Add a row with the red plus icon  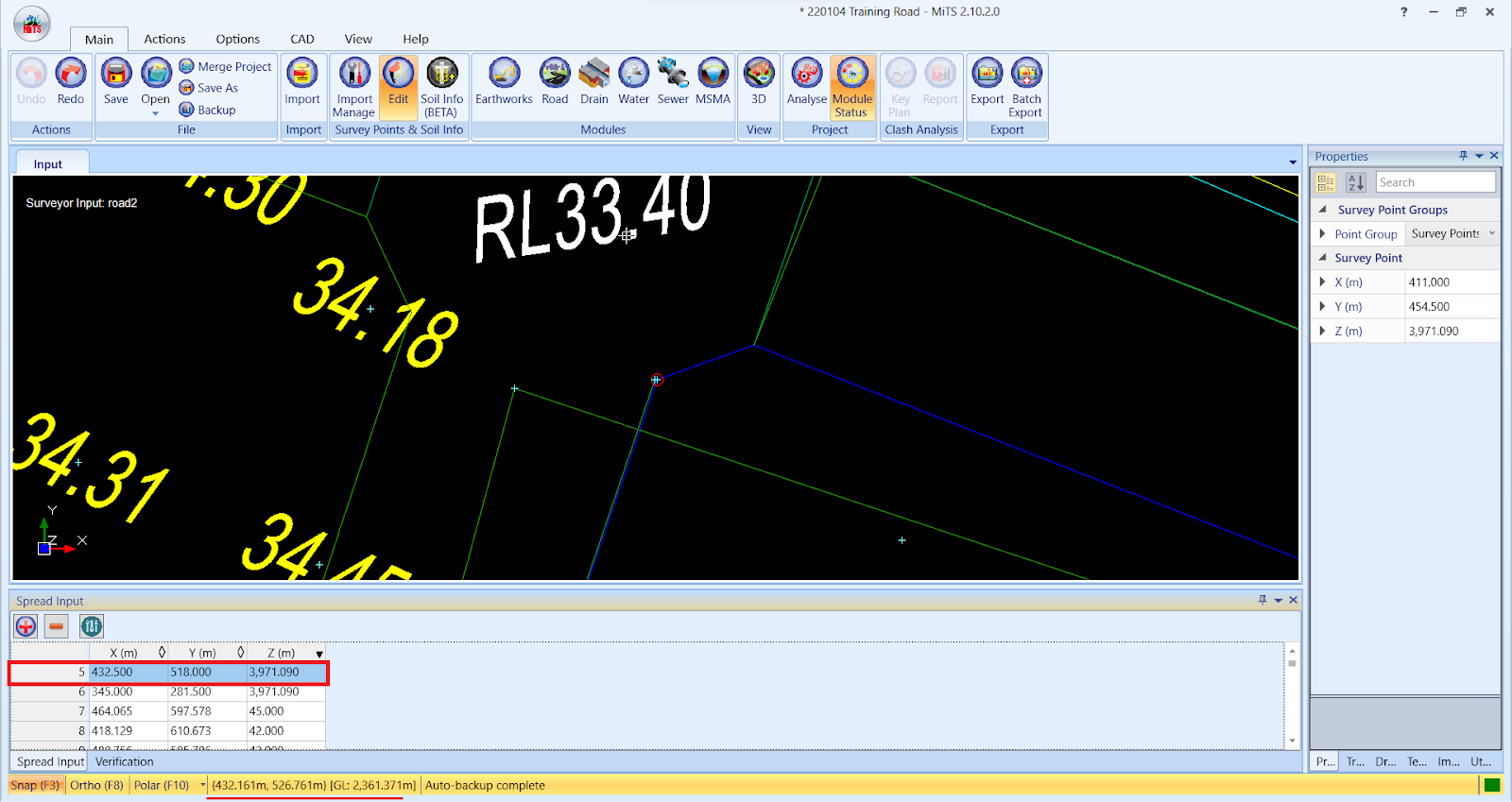pos(26,625)
